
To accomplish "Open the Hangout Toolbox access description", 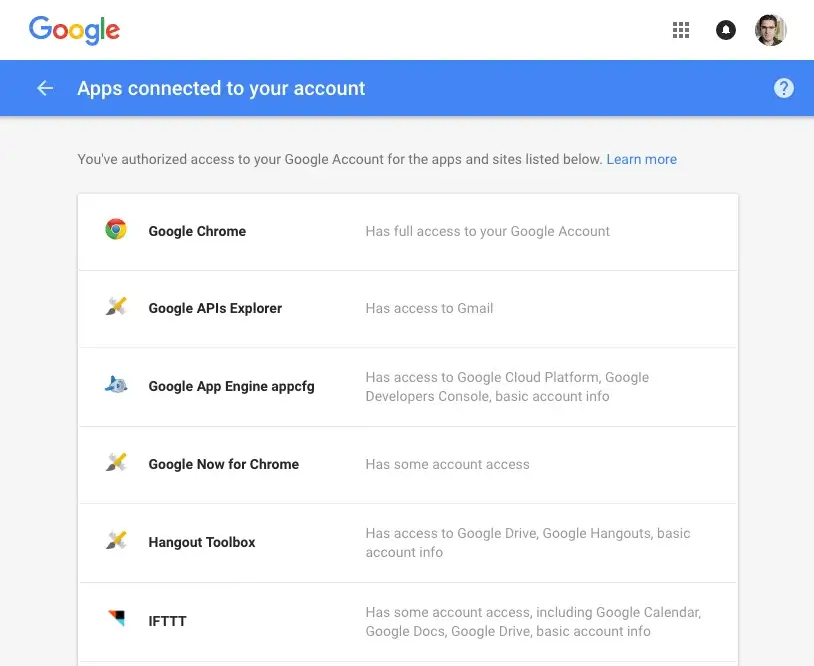I will 528,542.
